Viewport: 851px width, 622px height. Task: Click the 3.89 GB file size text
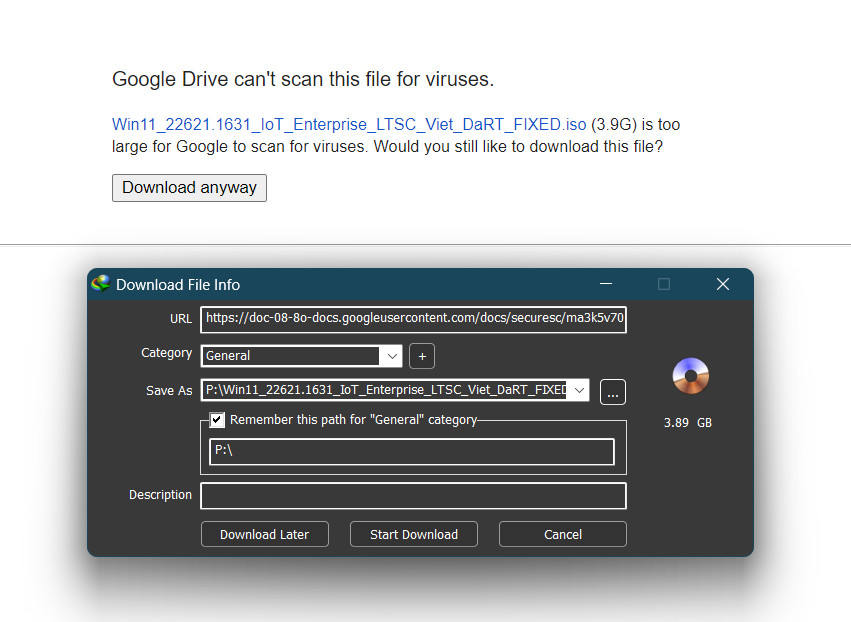[688, 423]
